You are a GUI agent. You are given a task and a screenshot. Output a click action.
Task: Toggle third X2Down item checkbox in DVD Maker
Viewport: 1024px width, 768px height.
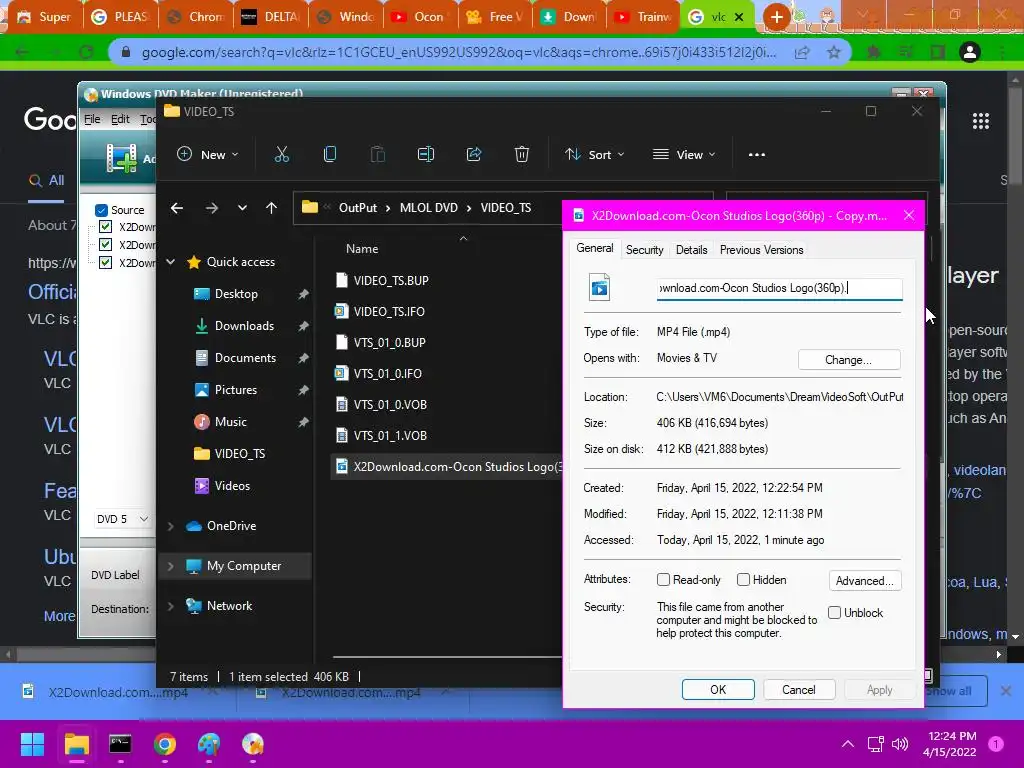[x=105, y=263]
